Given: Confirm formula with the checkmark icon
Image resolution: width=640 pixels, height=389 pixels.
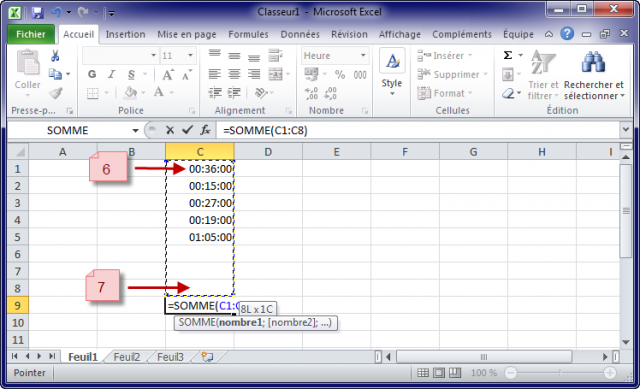Looking at the screenshot, I should 187,130.
